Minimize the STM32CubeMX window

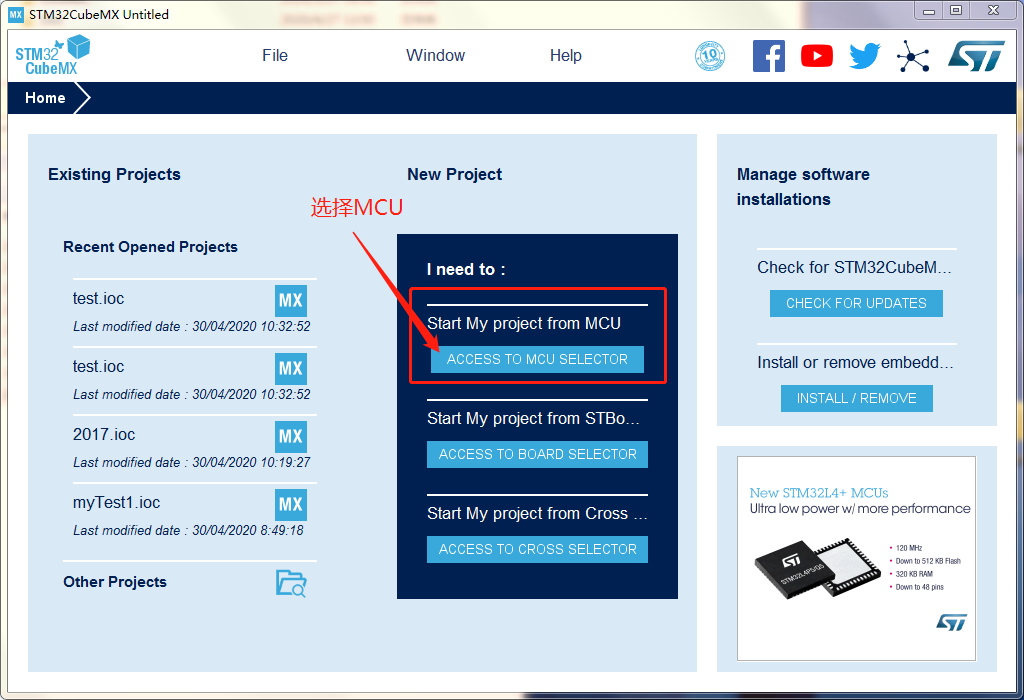coord(929,10)
